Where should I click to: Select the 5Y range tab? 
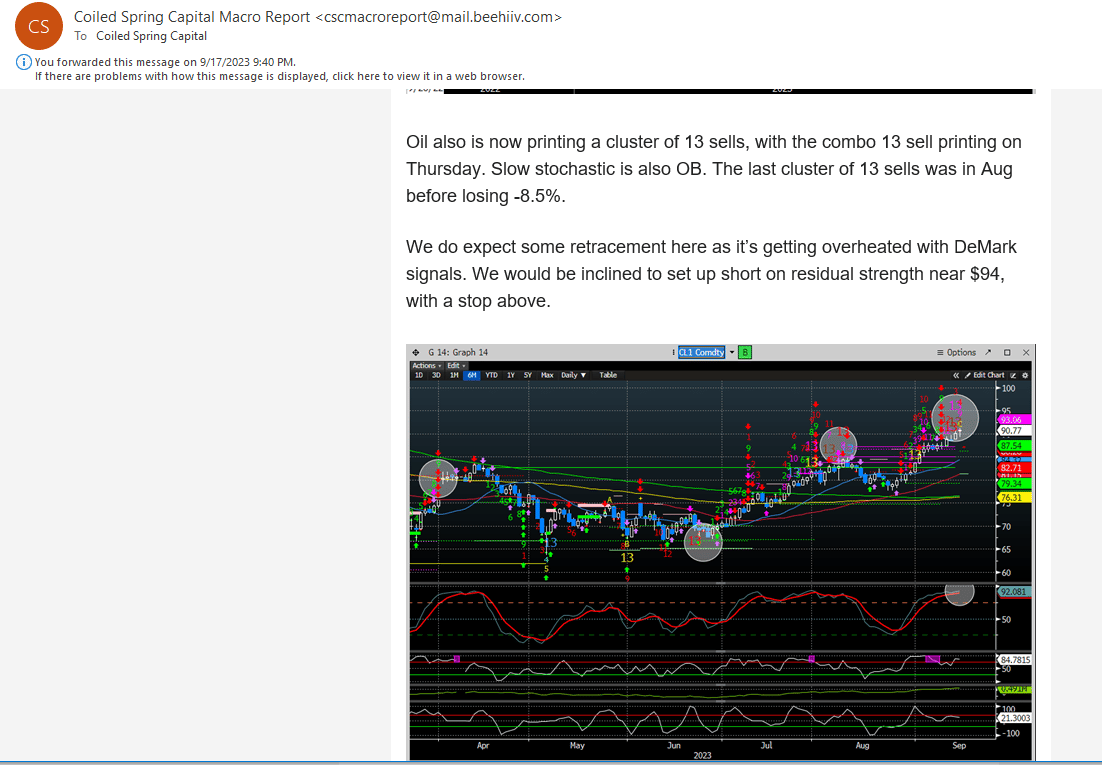point(528,375)
